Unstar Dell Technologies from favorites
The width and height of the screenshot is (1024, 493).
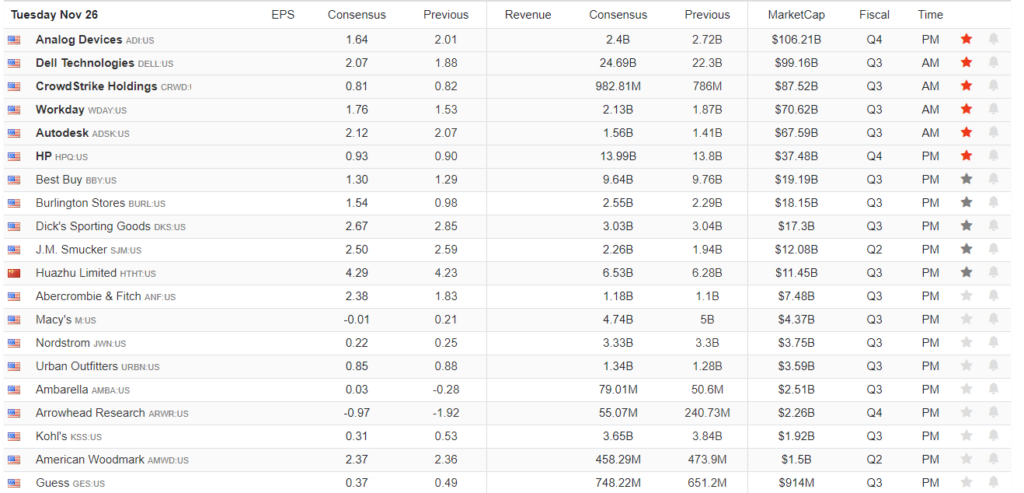point(966,63)
